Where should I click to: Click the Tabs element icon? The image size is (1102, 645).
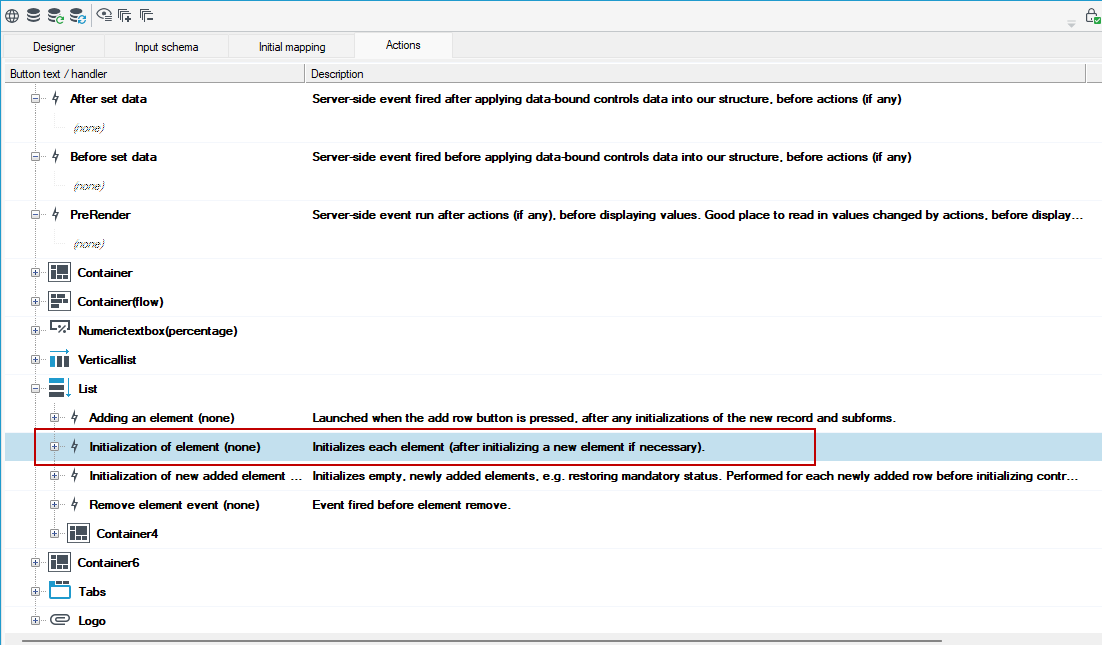[x=60, y=590]
